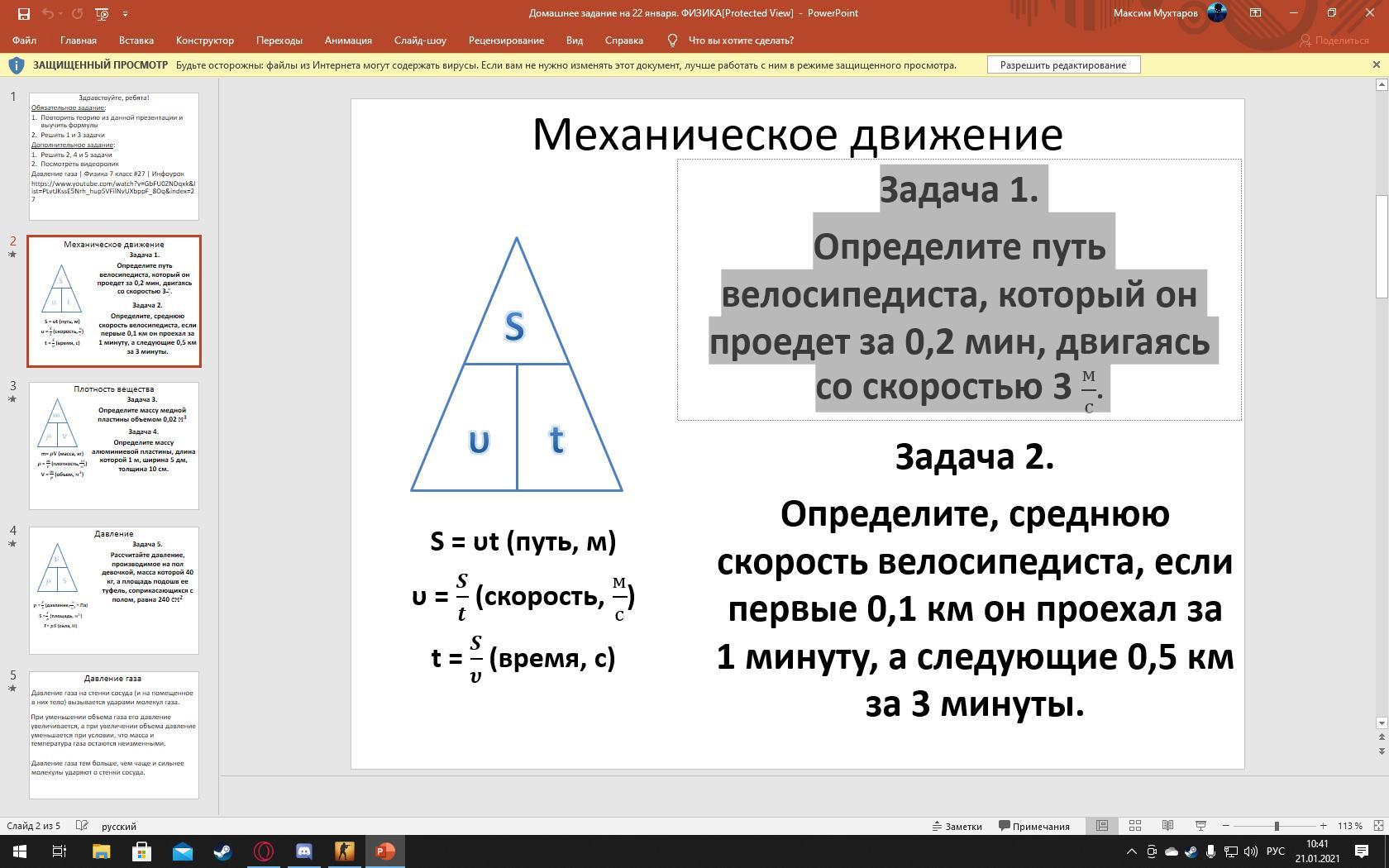This screenshot has width=1389, height=868.
Task: Open the Customize Quick Access Toolbar dropdown
Action: pos(125,13)
